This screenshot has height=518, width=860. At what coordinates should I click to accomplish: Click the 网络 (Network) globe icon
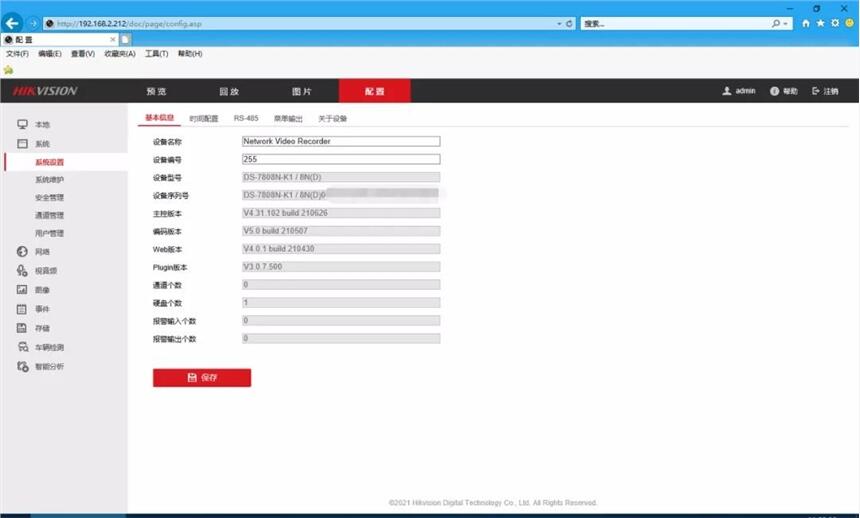[22, 252]
